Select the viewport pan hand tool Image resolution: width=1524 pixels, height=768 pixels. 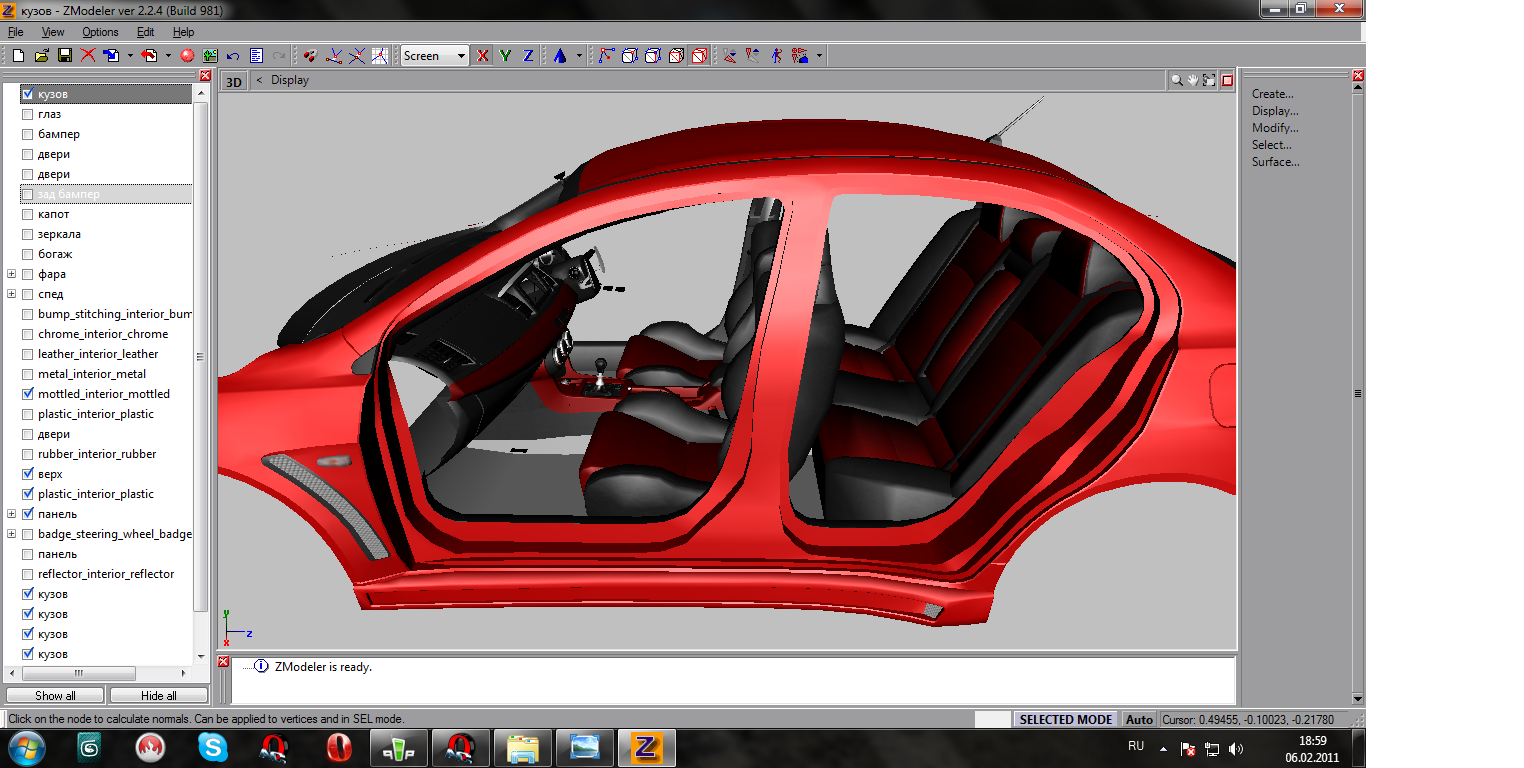1193,80
